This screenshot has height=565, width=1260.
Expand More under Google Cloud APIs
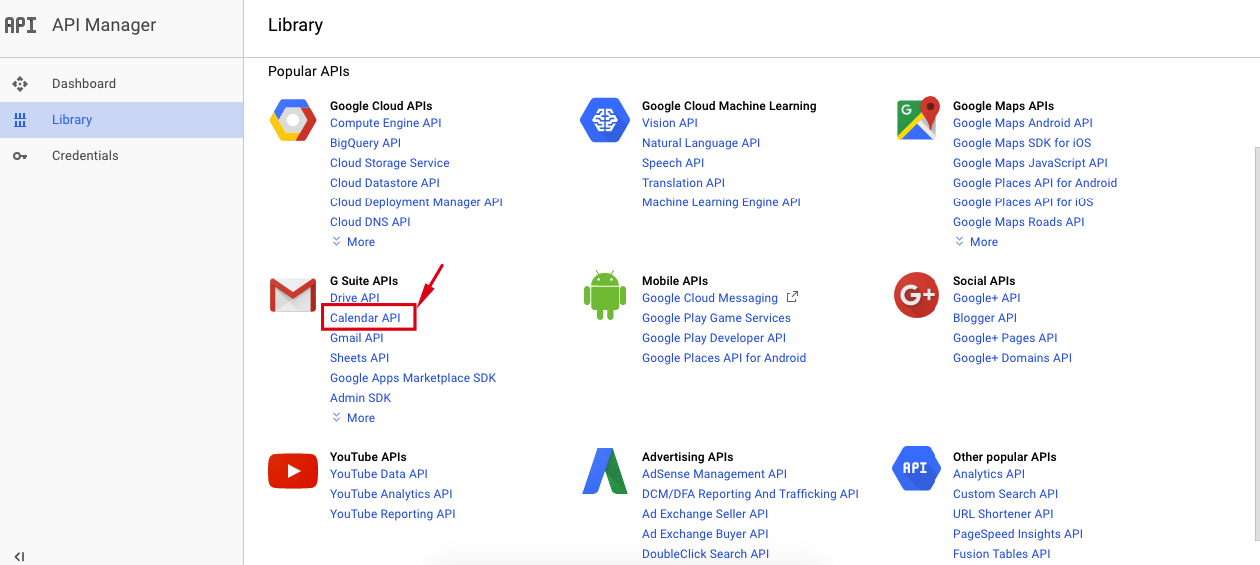coord(353,242)
